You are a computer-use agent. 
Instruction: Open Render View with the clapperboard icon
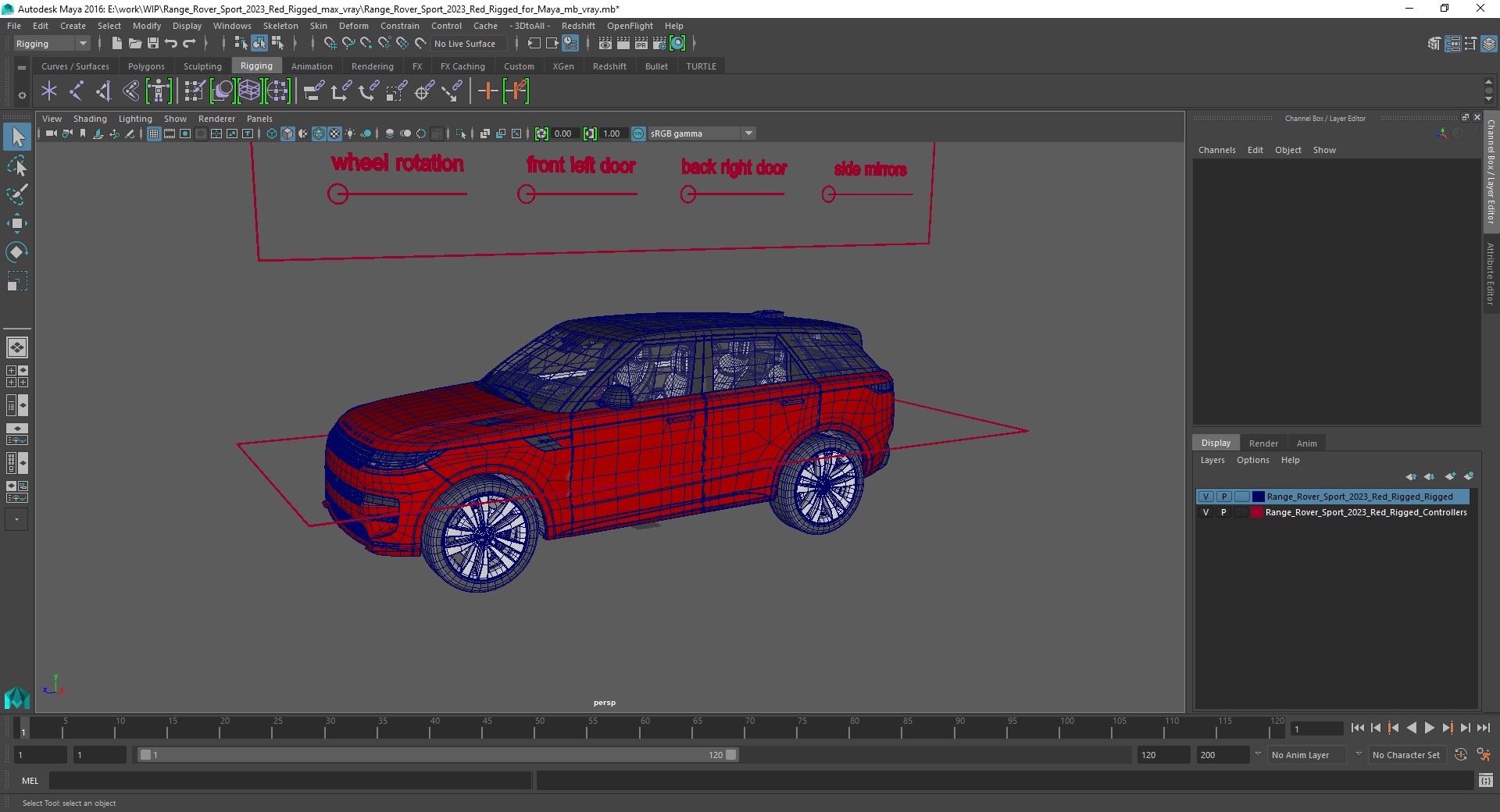[x=605, y=44]
